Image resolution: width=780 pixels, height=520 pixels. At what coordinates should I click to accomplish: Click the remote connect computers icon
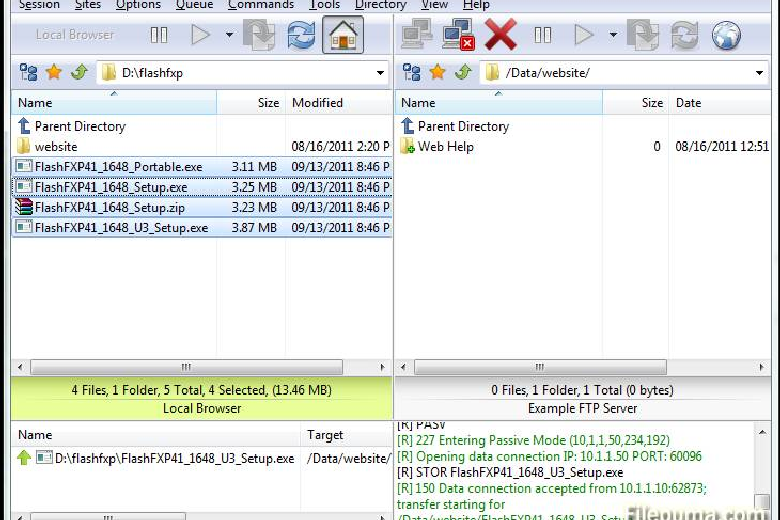[x=417, y=35]
